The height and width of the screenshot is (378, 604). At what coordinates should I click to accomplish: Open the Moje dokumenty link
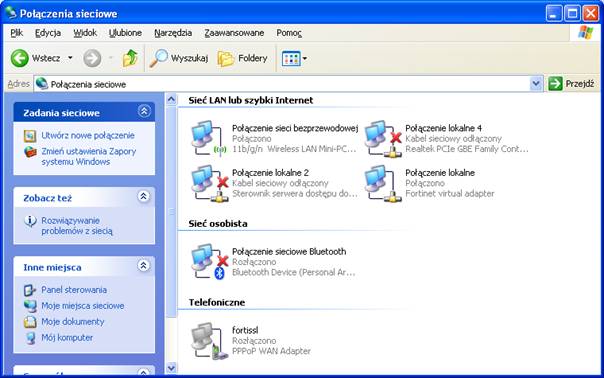coord(73,322)
